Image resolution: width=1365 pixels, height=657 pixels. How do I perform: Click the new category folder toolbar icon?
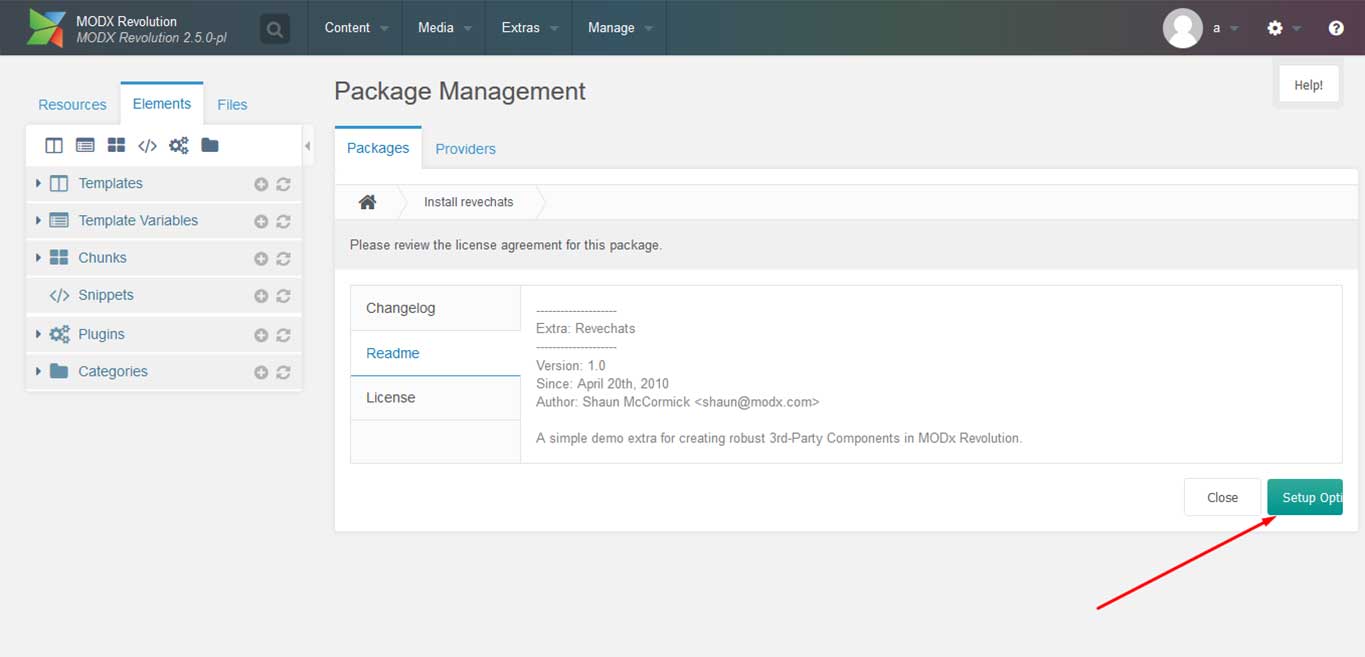click(209, 146)
